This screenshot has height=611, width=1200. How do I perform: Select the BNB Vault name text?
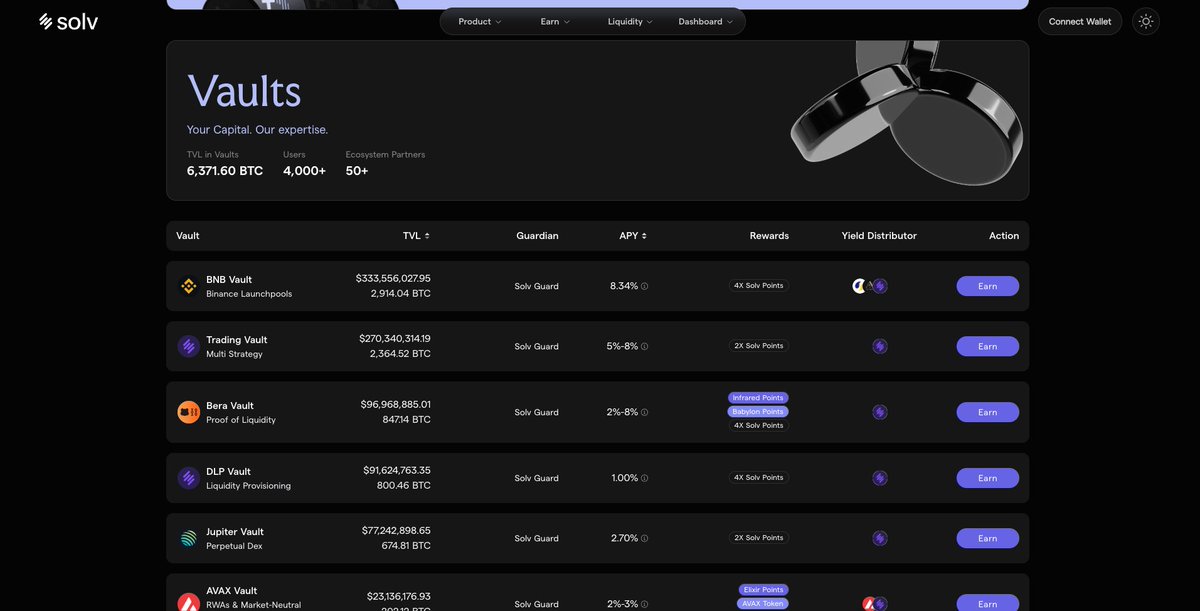[x=229, y=280]
